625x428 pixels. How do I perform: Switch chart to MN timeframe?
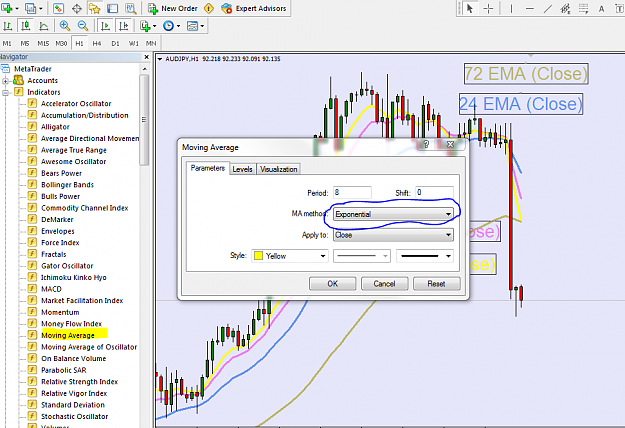pos(151,43)
